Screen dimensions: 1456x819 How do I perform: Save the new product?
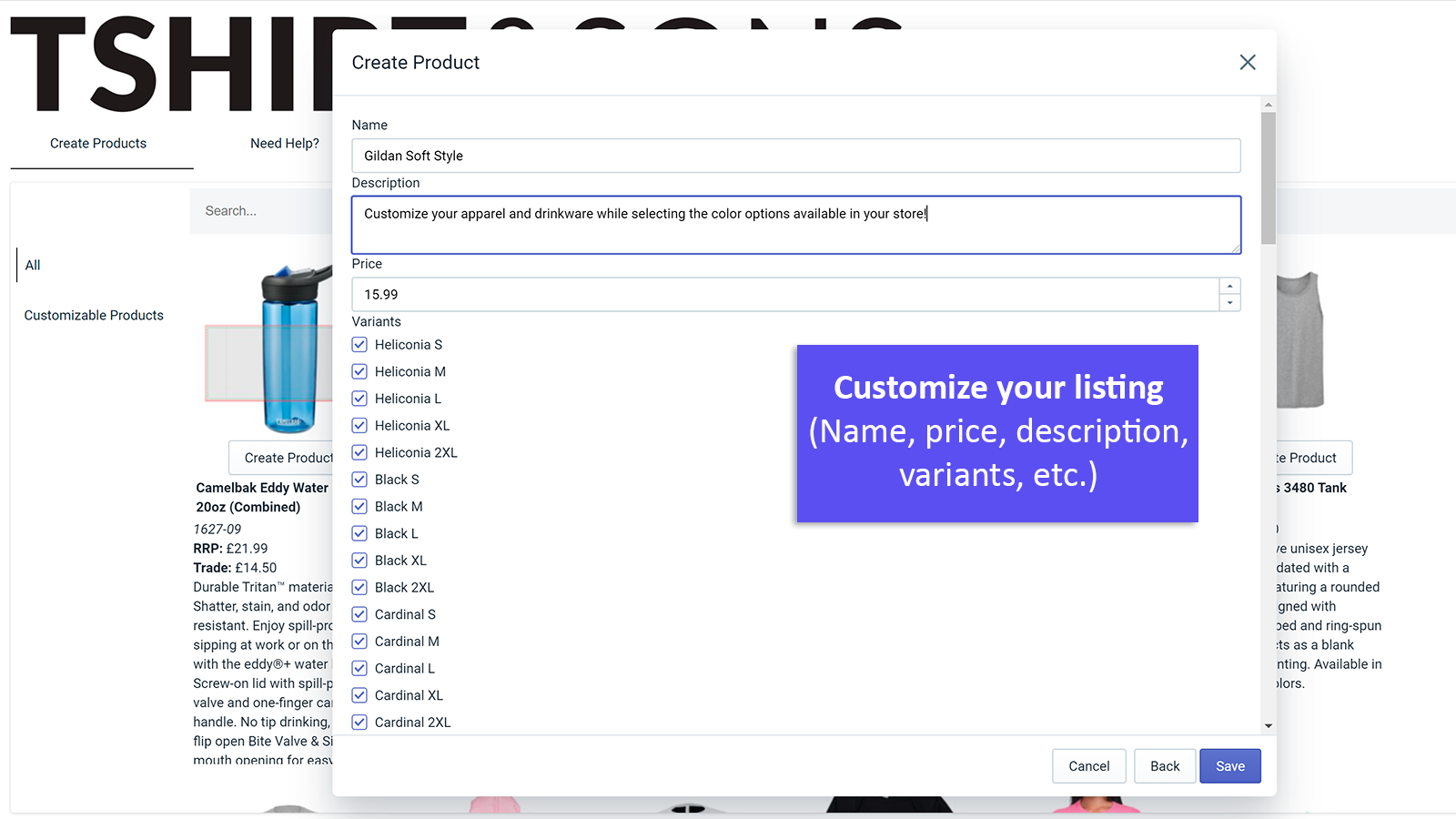(1230, 766)
